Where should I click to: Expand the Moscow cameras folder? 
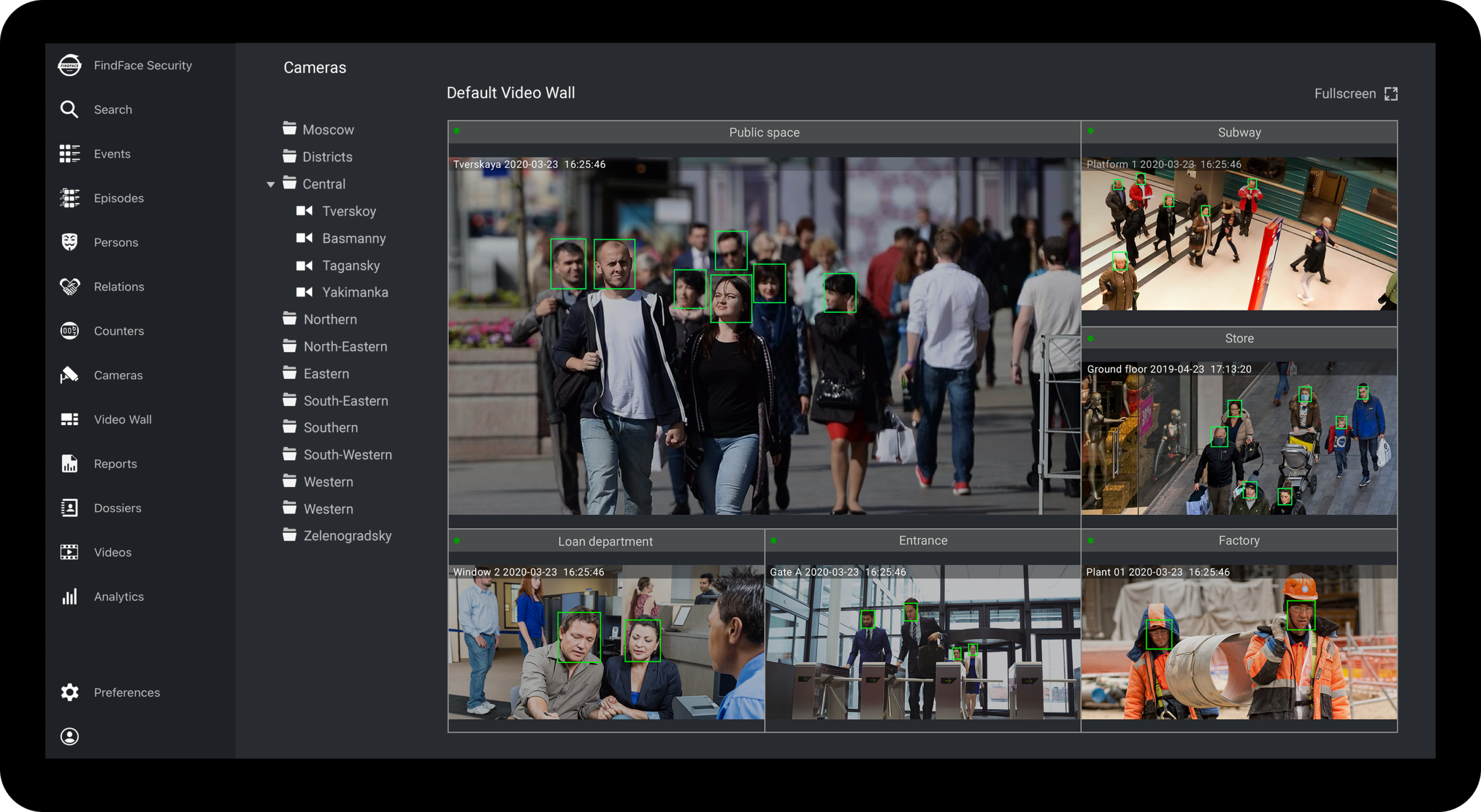330,128
